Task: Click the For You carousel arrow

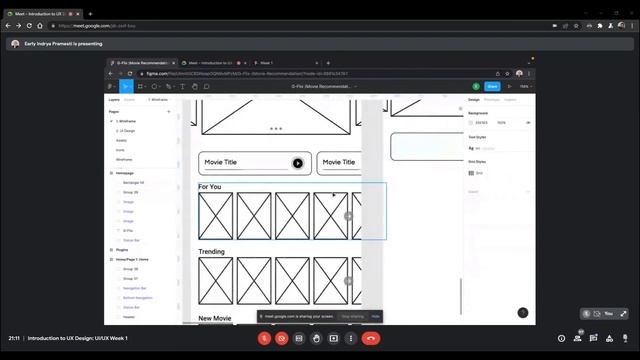Action: pos(348,216)
